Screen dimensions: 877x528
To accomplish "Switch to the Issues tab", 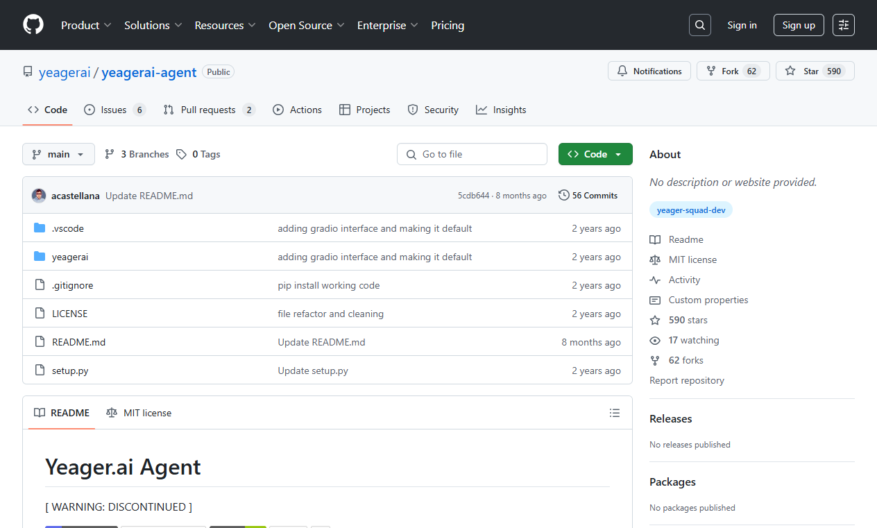I will point(114,110).
